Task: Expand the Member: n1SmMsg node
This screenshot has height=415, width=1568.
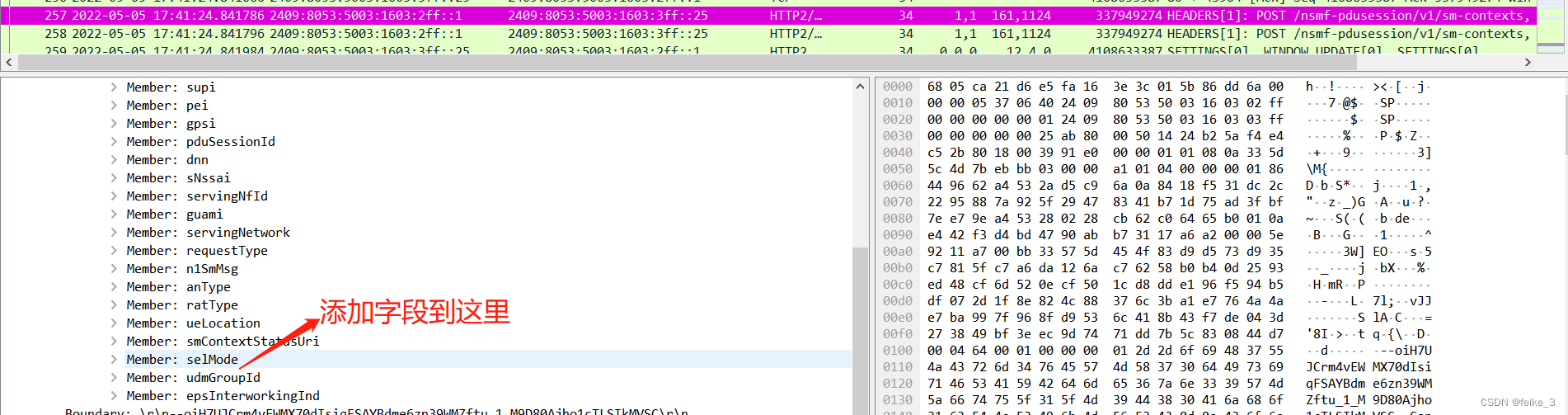Action: click(114, 268)
